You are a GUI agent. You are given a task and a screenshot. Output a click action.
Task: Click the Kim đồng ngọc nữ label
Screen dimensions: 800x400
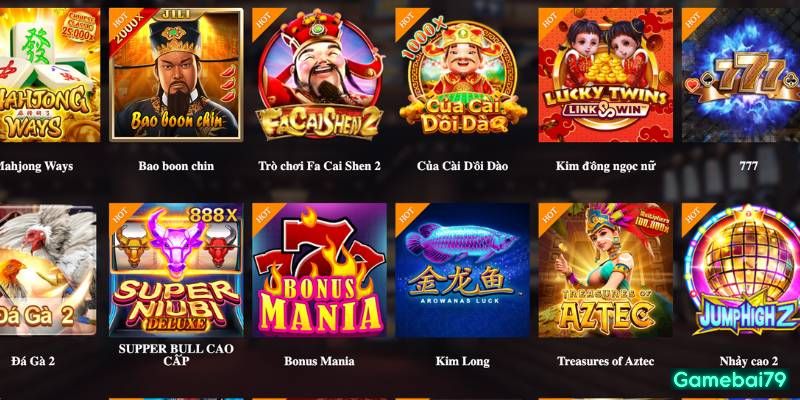click(x=606, y=166)
